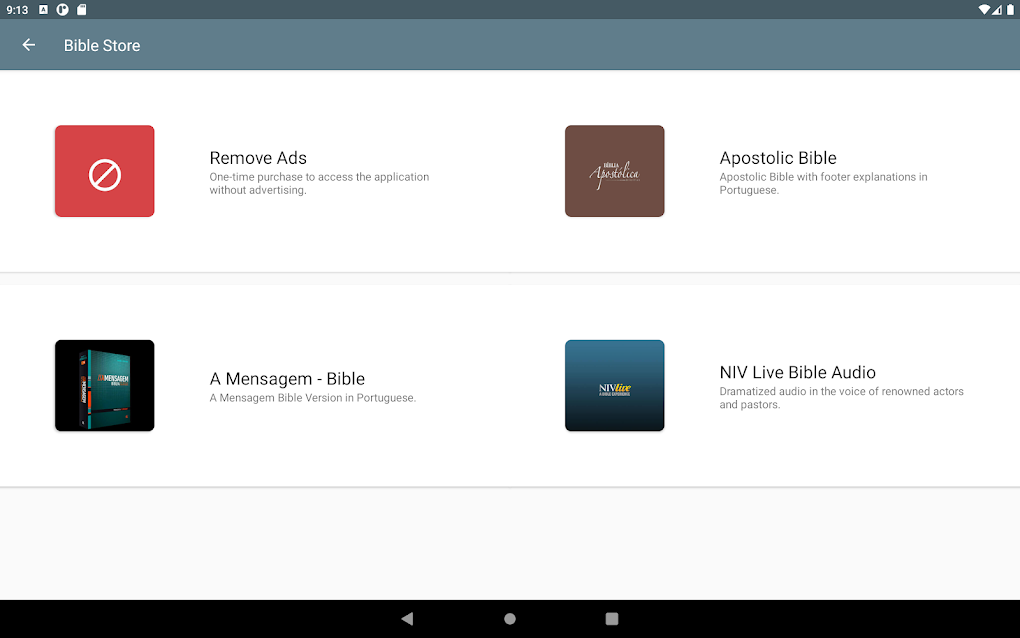
Task: Select the Remove Ads title
Action: [x=258, y=158]
